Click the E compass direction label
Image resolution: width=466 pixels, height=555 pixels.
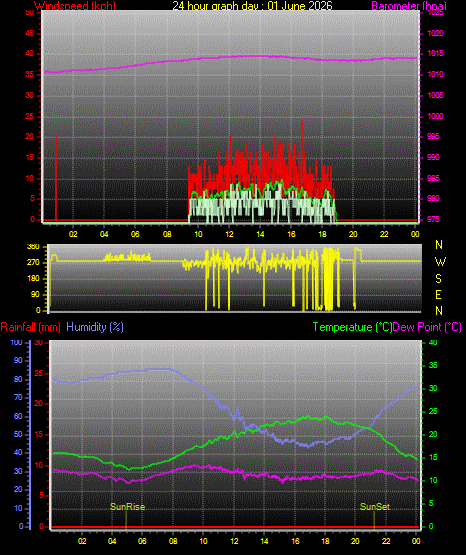point(438,295)
